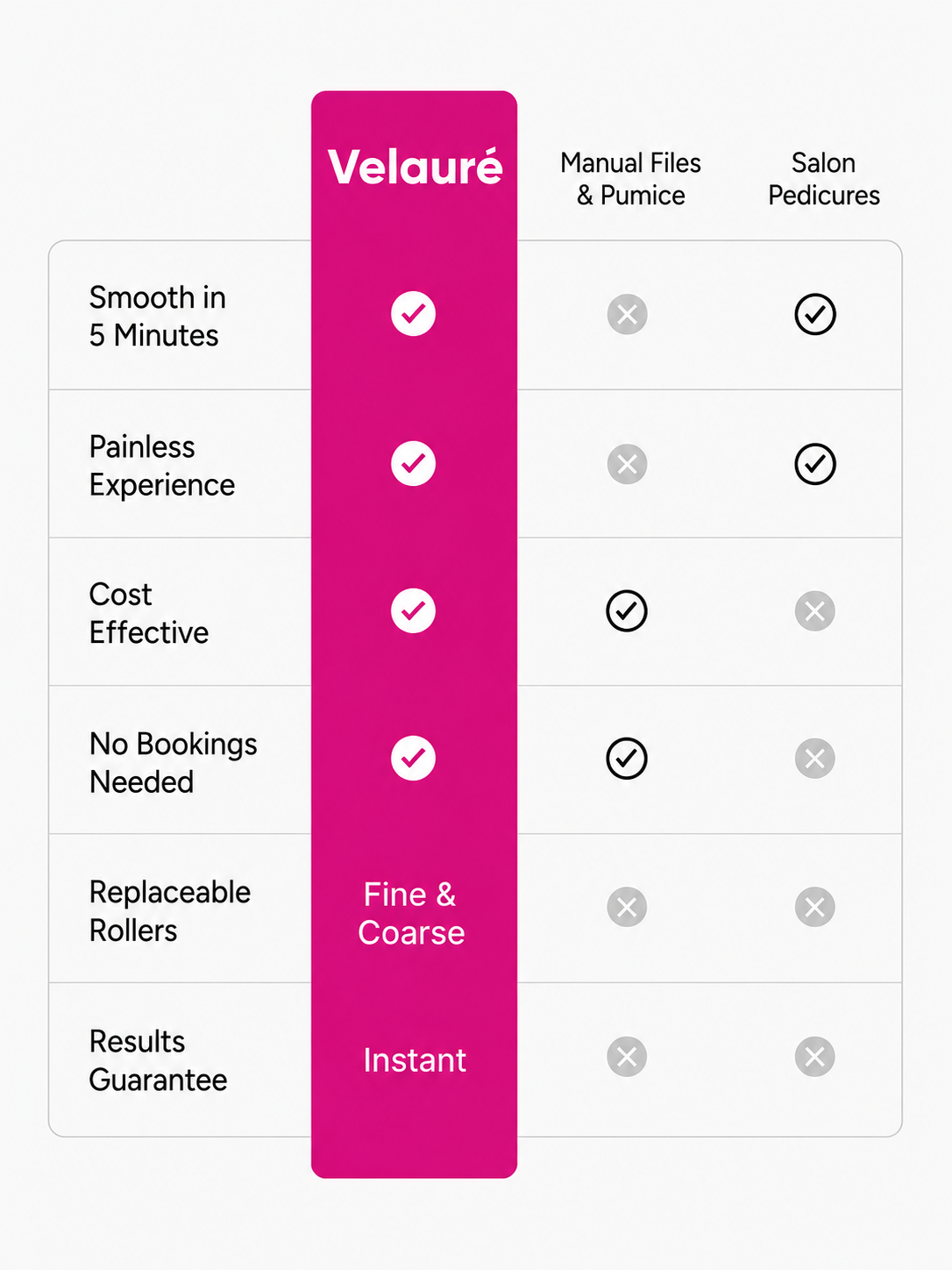The image size is (952, 1270).
Task: Click the Salon Pedicures column header
Action: tap(824, 179)
